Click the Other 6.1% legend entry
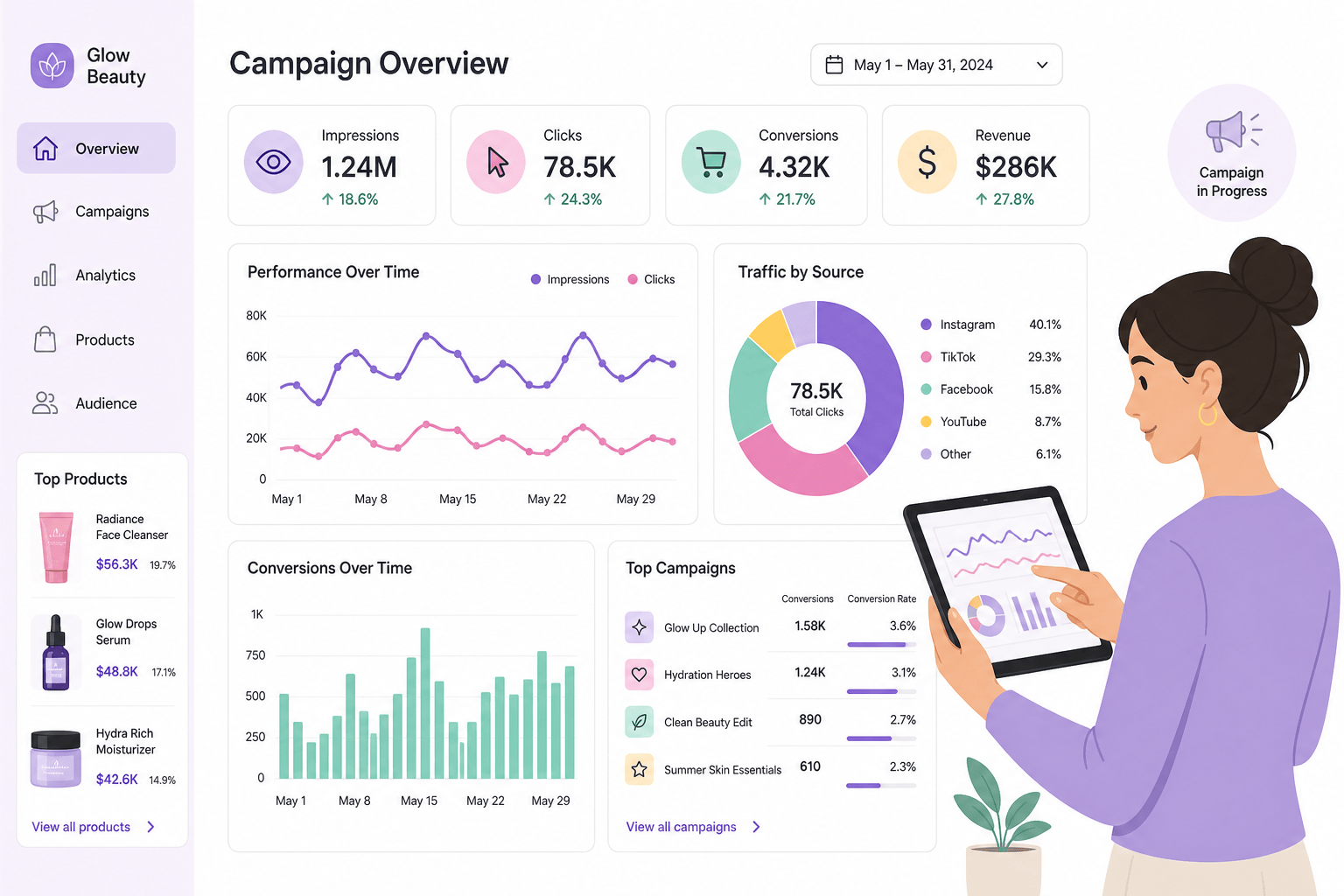Image resolution: width=1344 pixels, height=896 pixels. [990, 454]
